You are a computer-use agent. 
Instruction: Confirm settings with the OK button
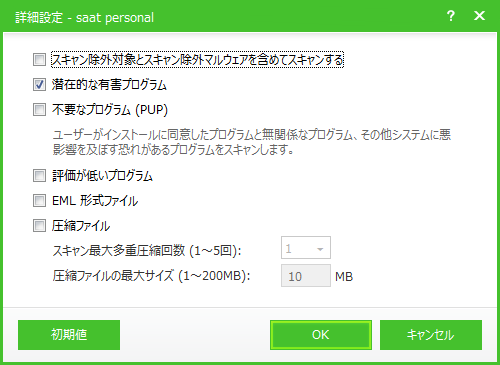click(x=321, y=335)
